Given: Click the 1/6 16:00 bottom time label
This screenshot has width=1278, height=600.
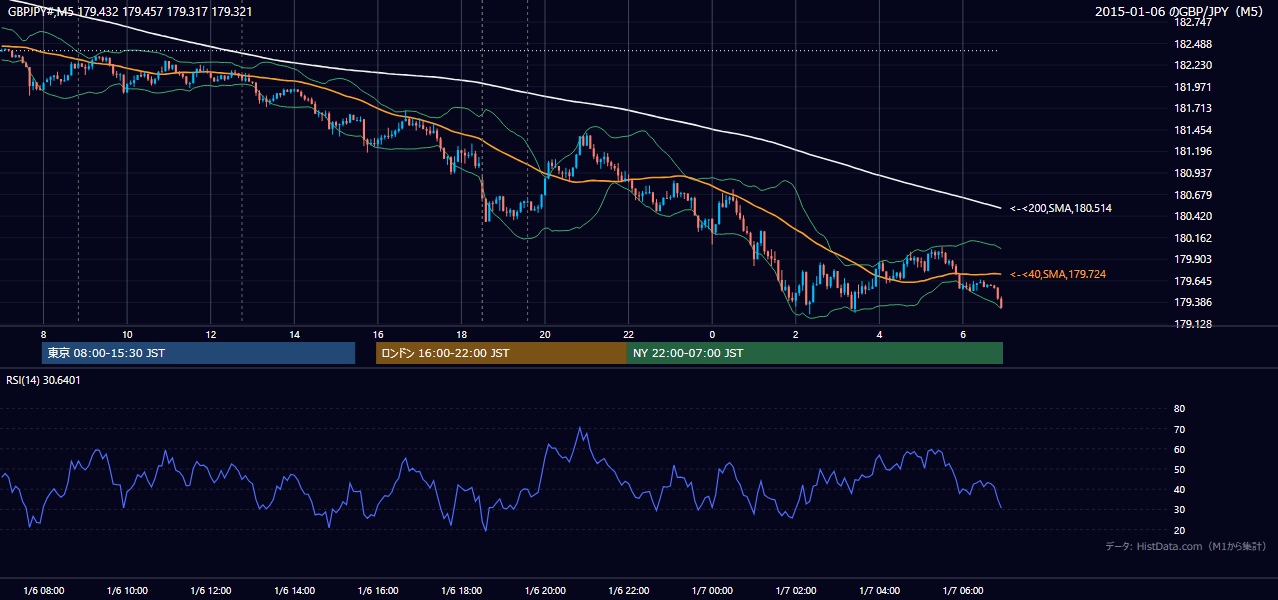Looking at the screenshot, I should pos(377,591).
